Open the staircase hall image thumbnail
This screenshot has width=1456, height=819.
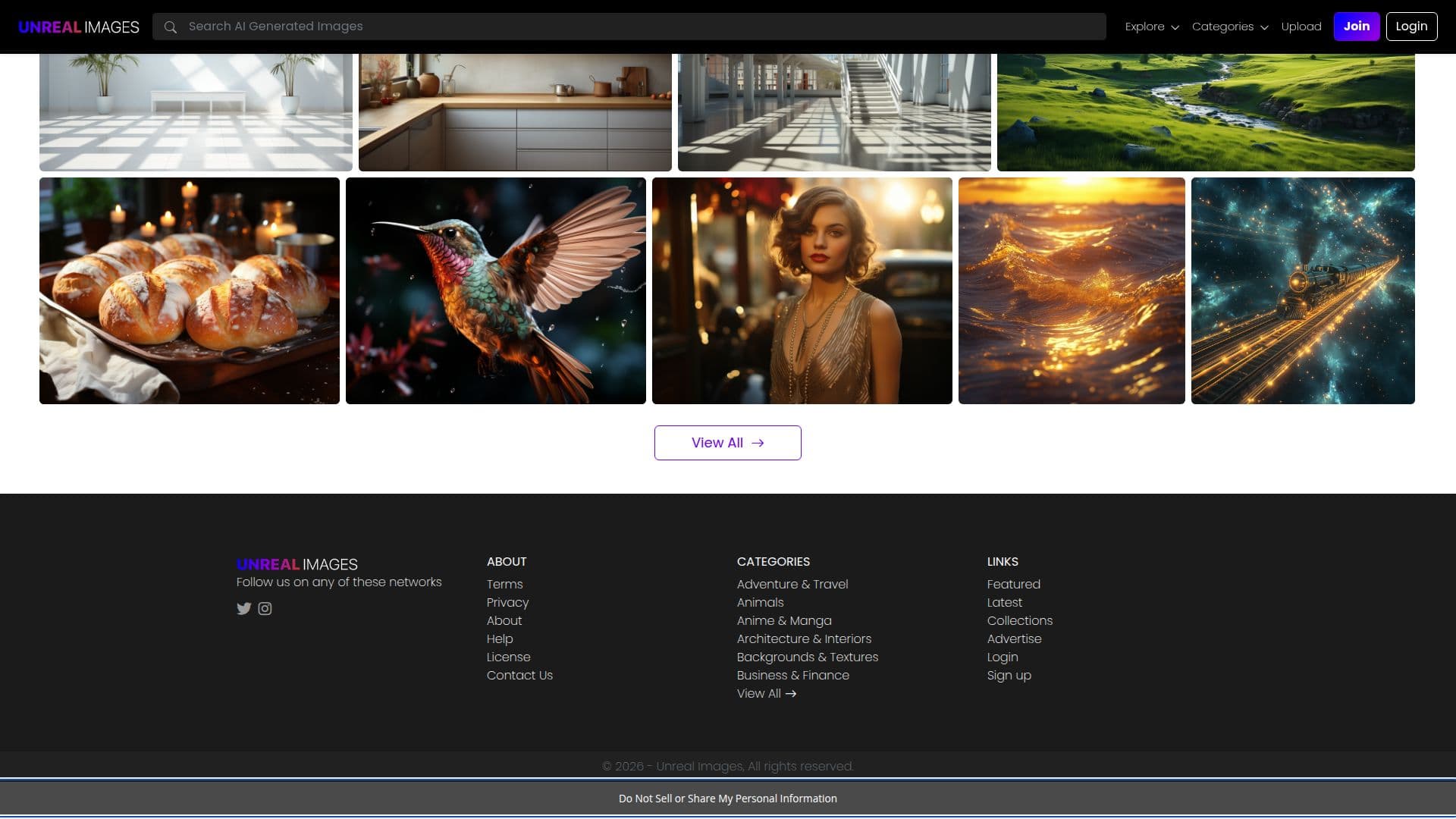834,112
